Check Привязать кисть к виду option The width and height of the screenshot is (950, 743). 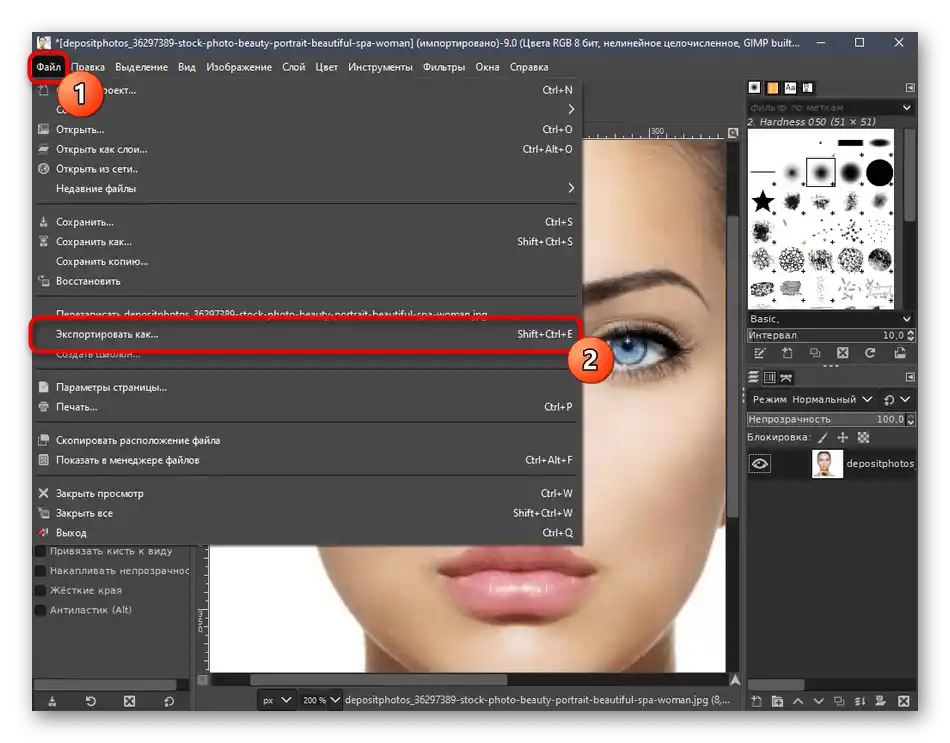click(41, 551)
